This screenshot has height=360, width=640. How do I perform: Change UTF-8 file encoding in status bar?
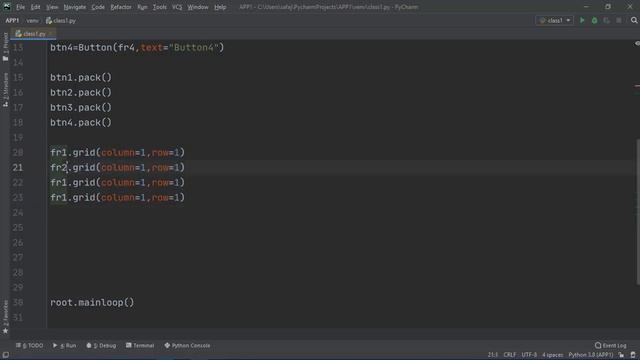529,355
